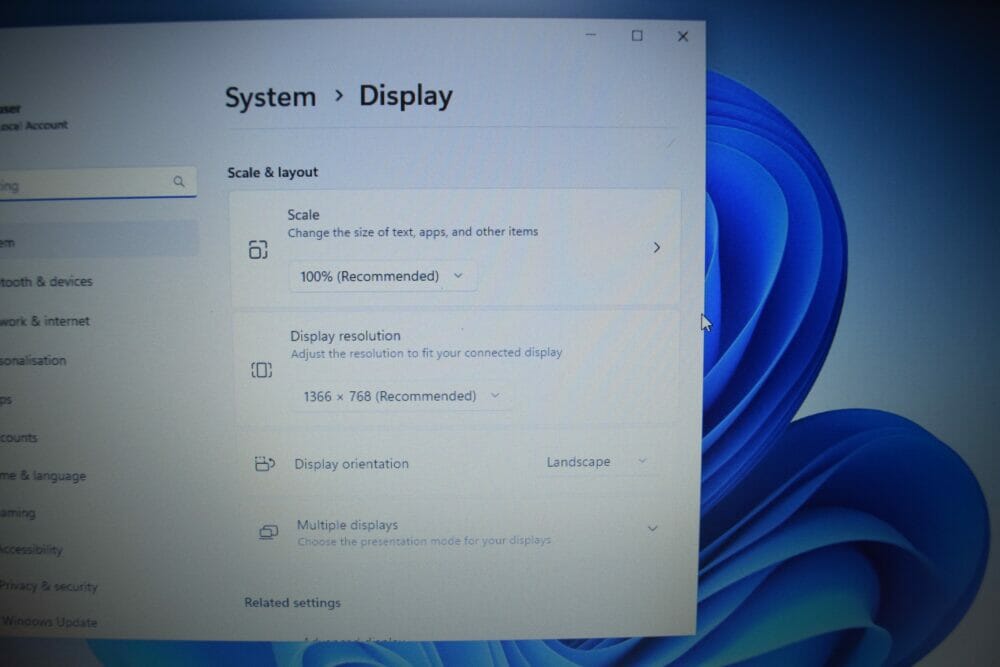The height and width of the screenshot is (667, 1000).
Task: Click the Display orientation label
Action: (351, 464)
